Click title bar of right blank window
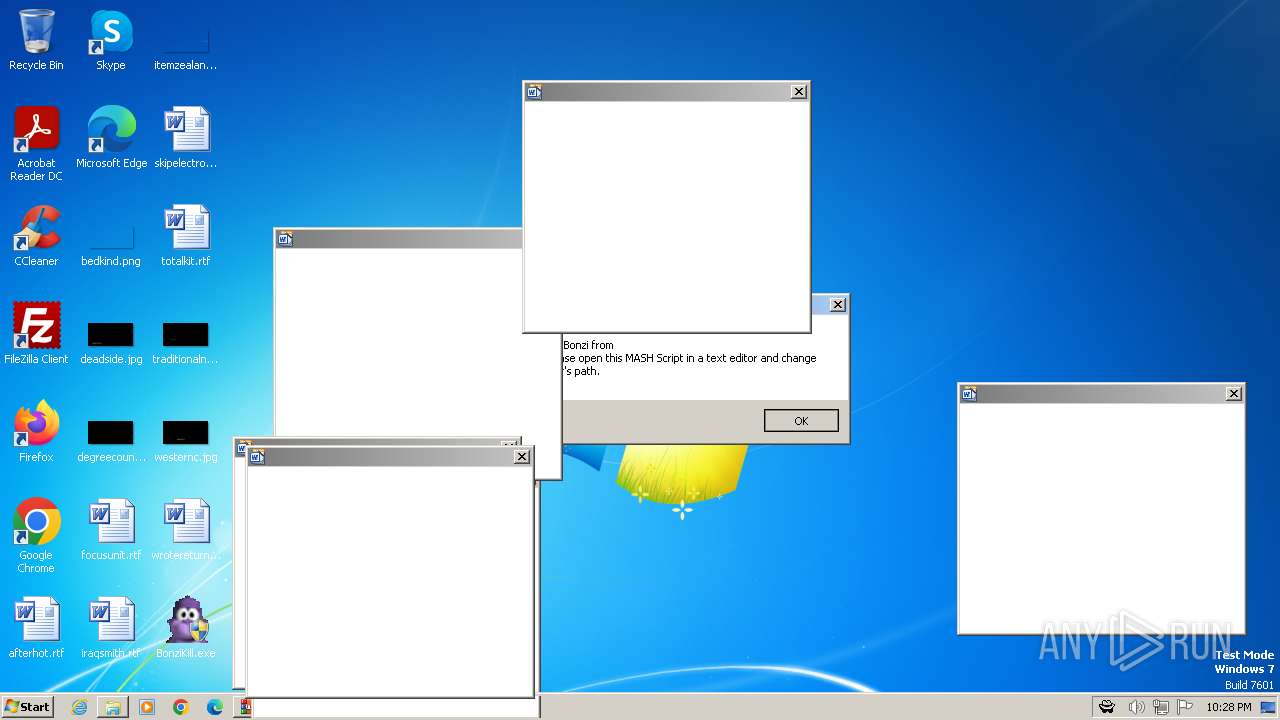This screenshot has height=720, width=1280. (1100, 394)
